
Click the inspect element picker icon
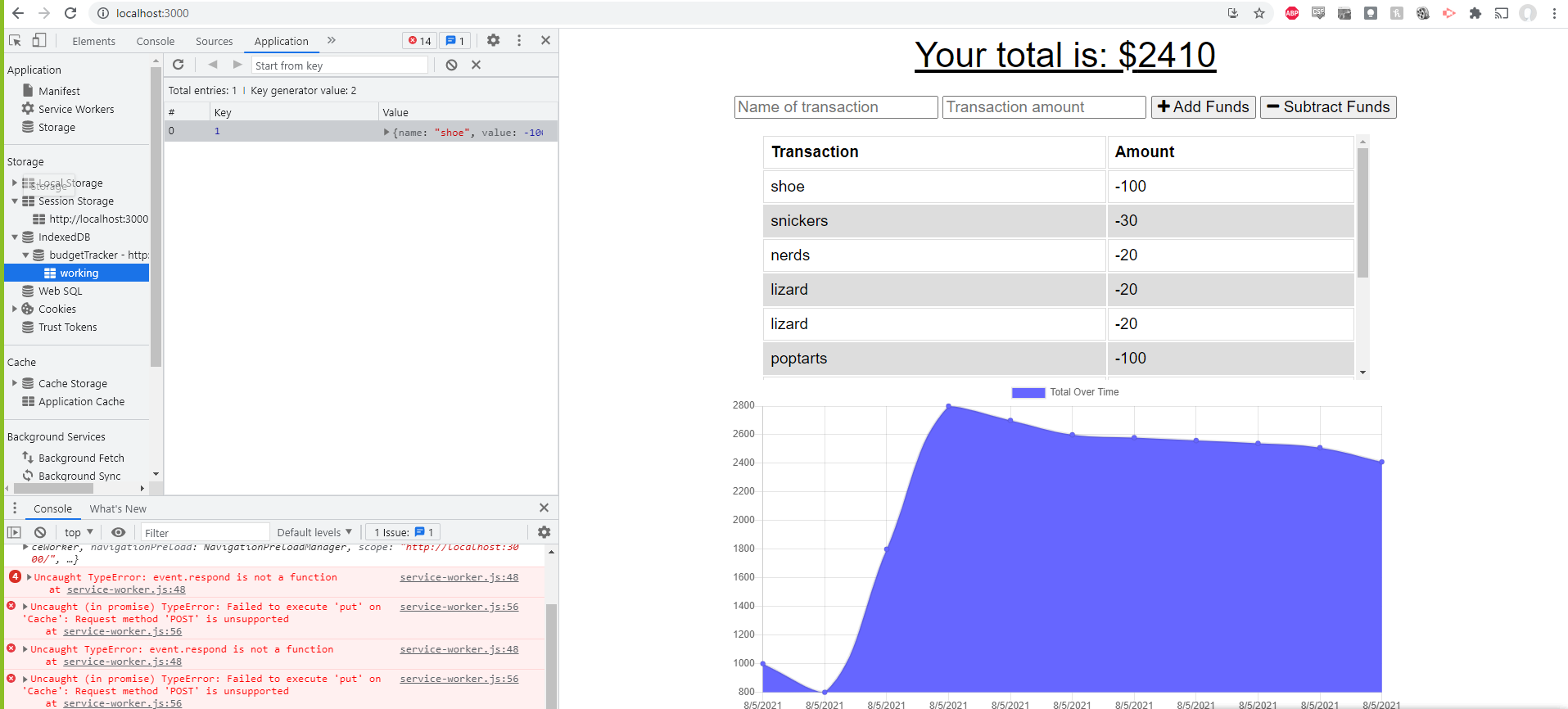click(x=15, y=40)
